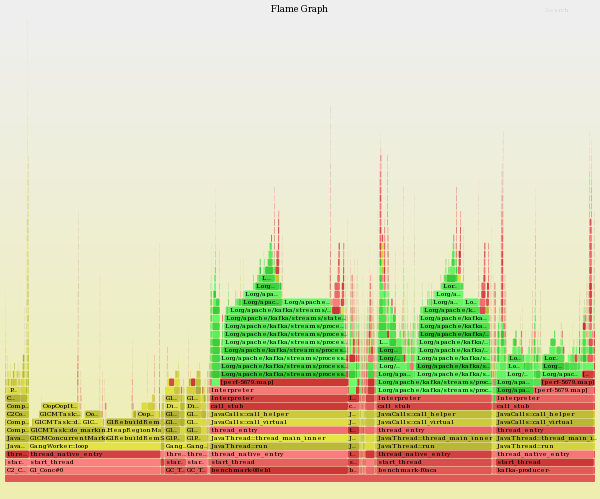This screenshot has height=499, width=600.
Task: Click JavaThread::thread_main_inner above benchmark-08ebl
Action: coord(278,438)
